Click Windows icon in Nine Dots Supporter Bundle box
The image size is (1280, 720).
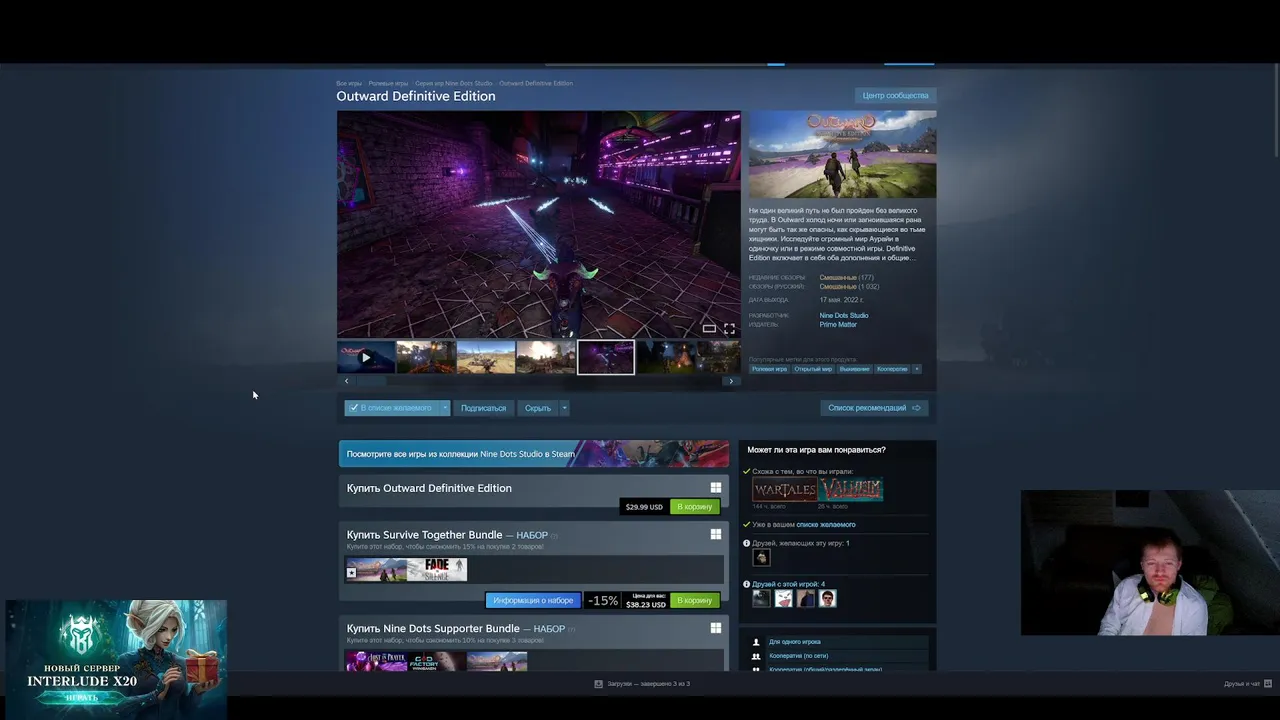click(x=715, y=628)
